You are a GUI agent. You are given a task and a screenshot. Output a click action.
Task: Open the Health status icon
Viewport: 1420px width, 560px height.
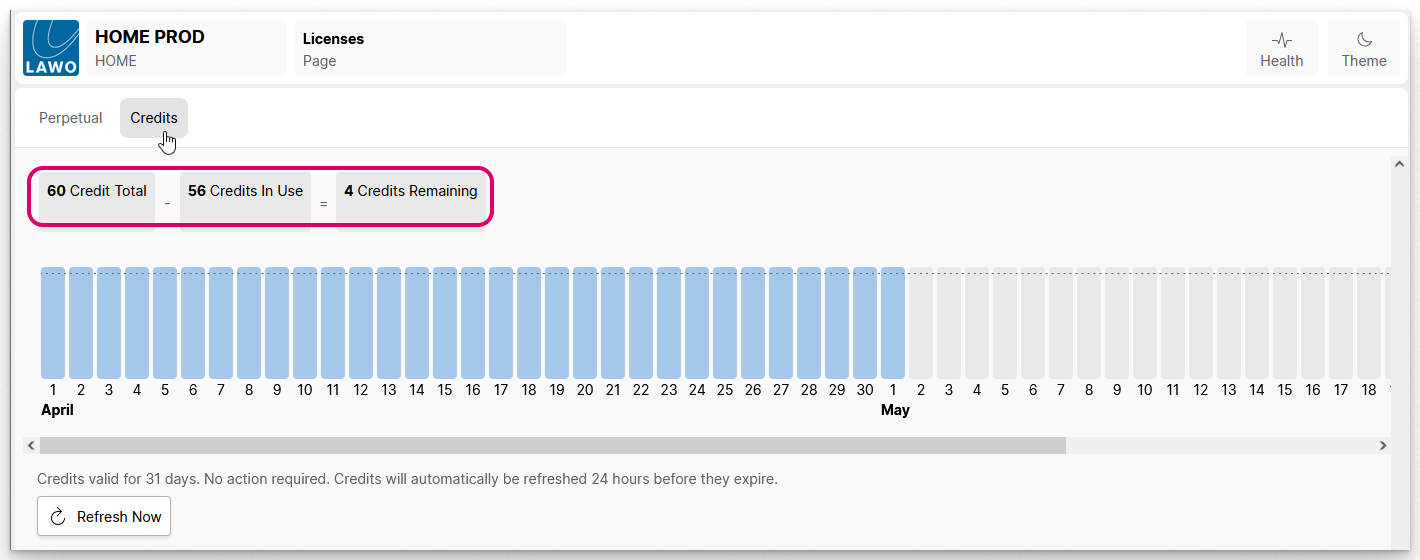1281,40
